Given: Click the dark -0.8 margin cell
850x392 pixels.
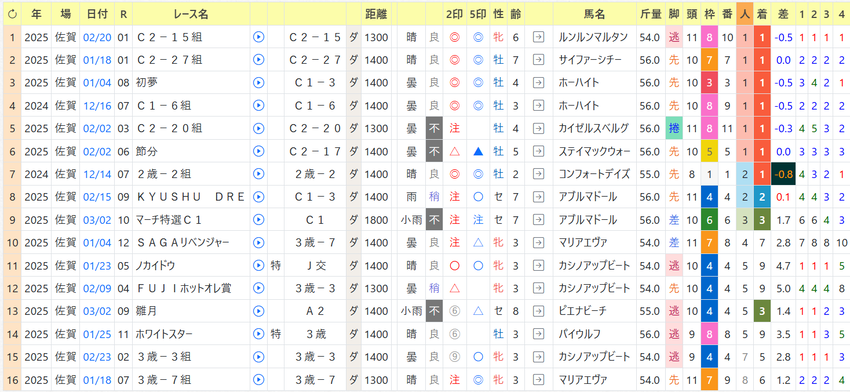Looking at the screenshot, I should 783,174.
